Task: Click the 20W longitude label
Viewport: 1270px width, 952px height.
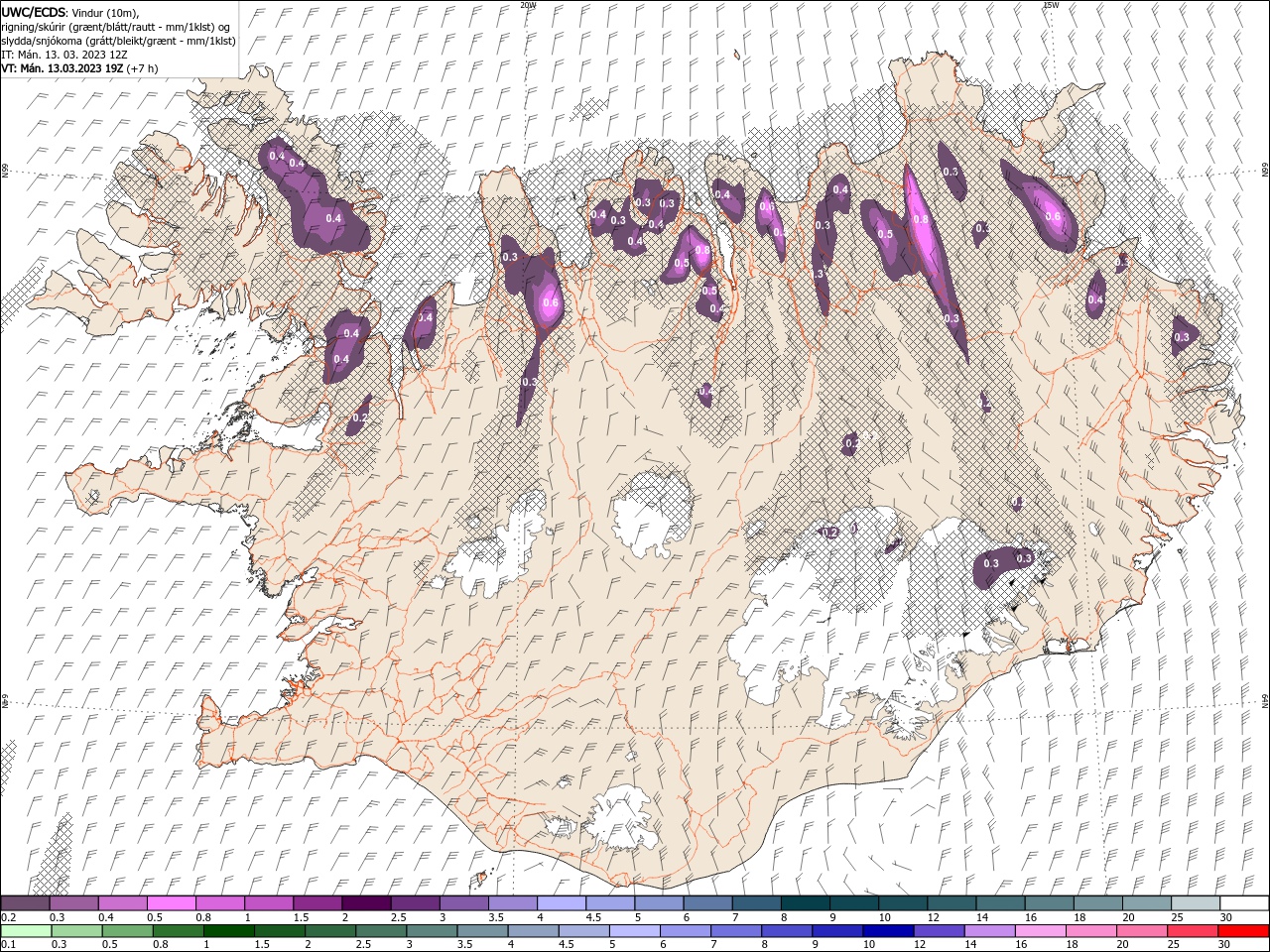Action: (528, 5)
